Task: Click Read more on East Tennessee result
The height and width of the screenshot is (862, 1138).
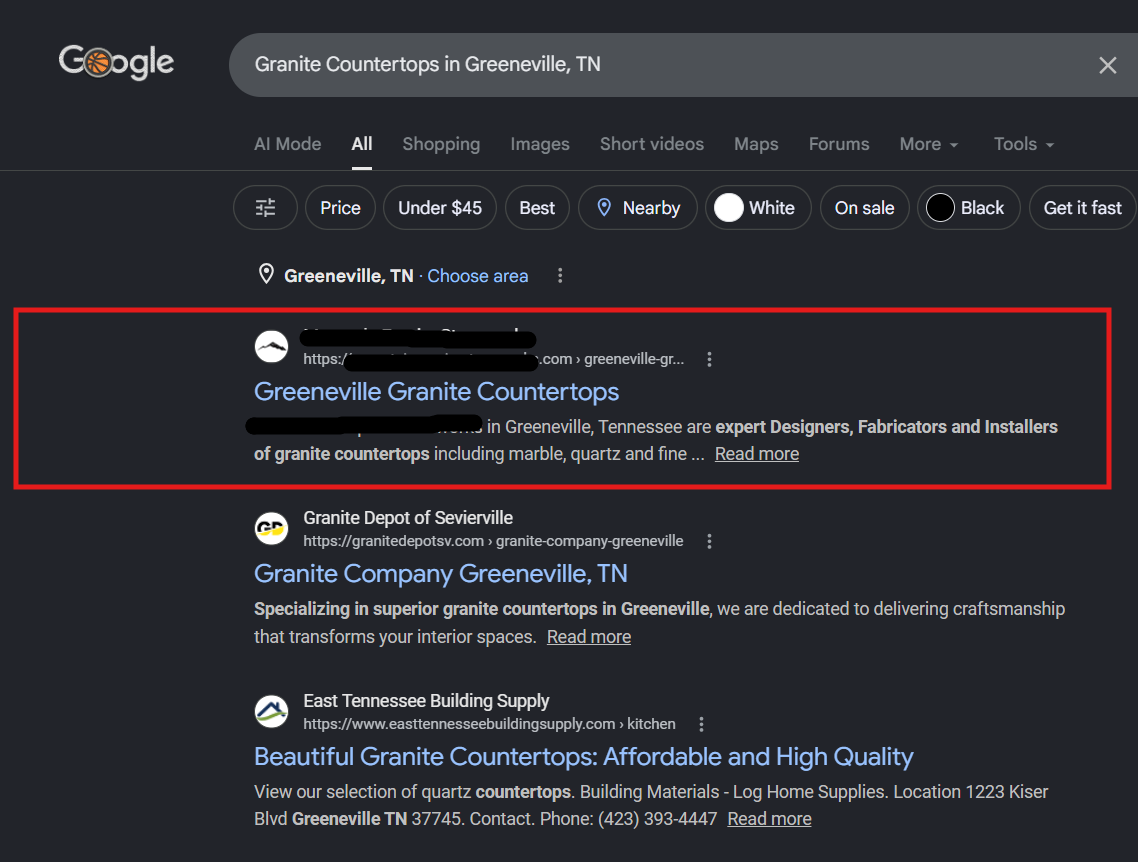Action: click(769, 818)
